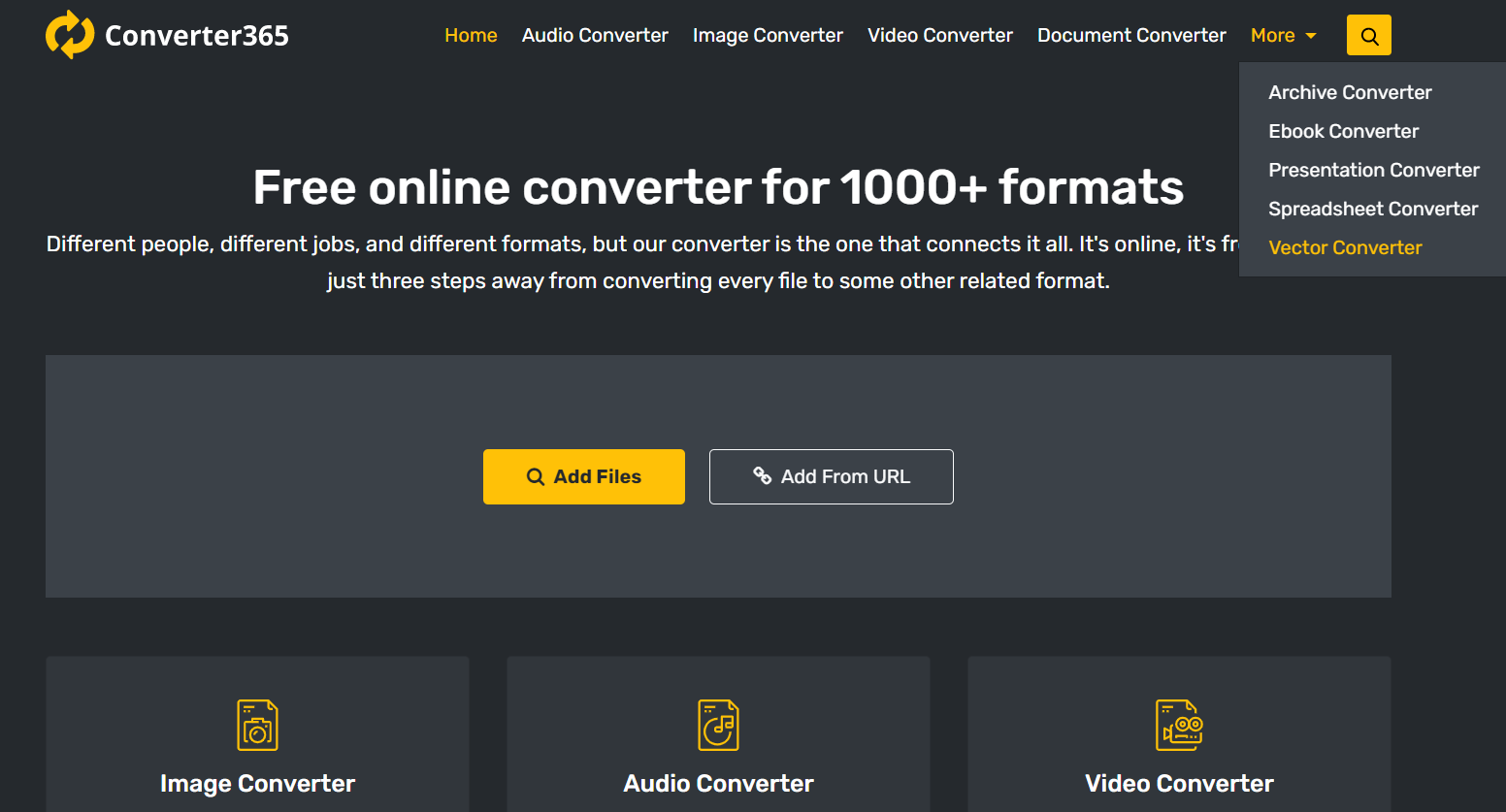Click the Video Converter camera reel icon

(x=1179, y=725)
